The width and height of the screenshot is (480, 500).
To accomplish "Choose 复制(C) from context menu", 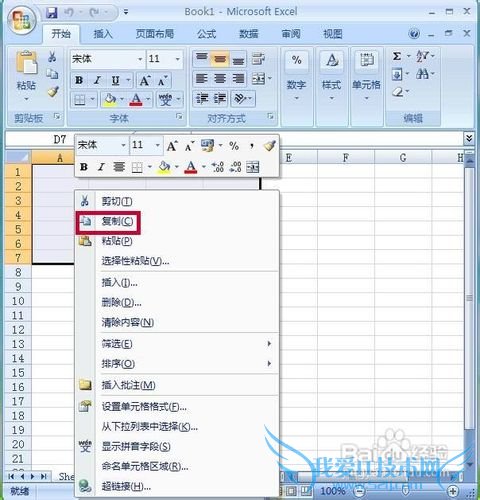I will click(177, 221).
